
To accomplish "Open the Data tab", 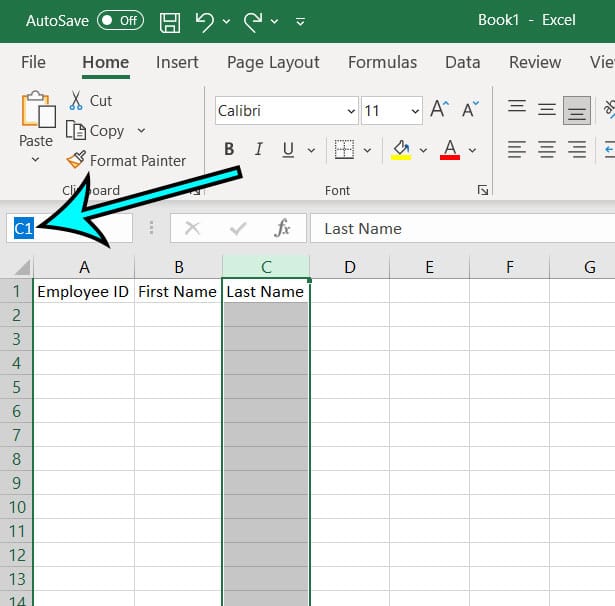I will 463,62.
